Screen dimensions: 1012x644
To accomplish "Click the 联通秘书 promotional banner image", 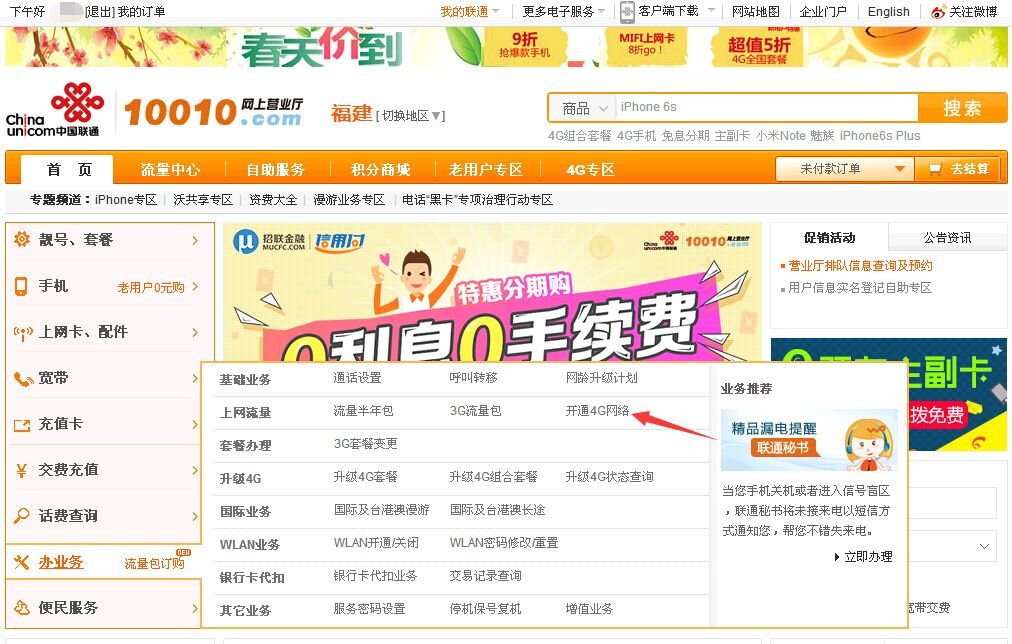I will point(808,439).
